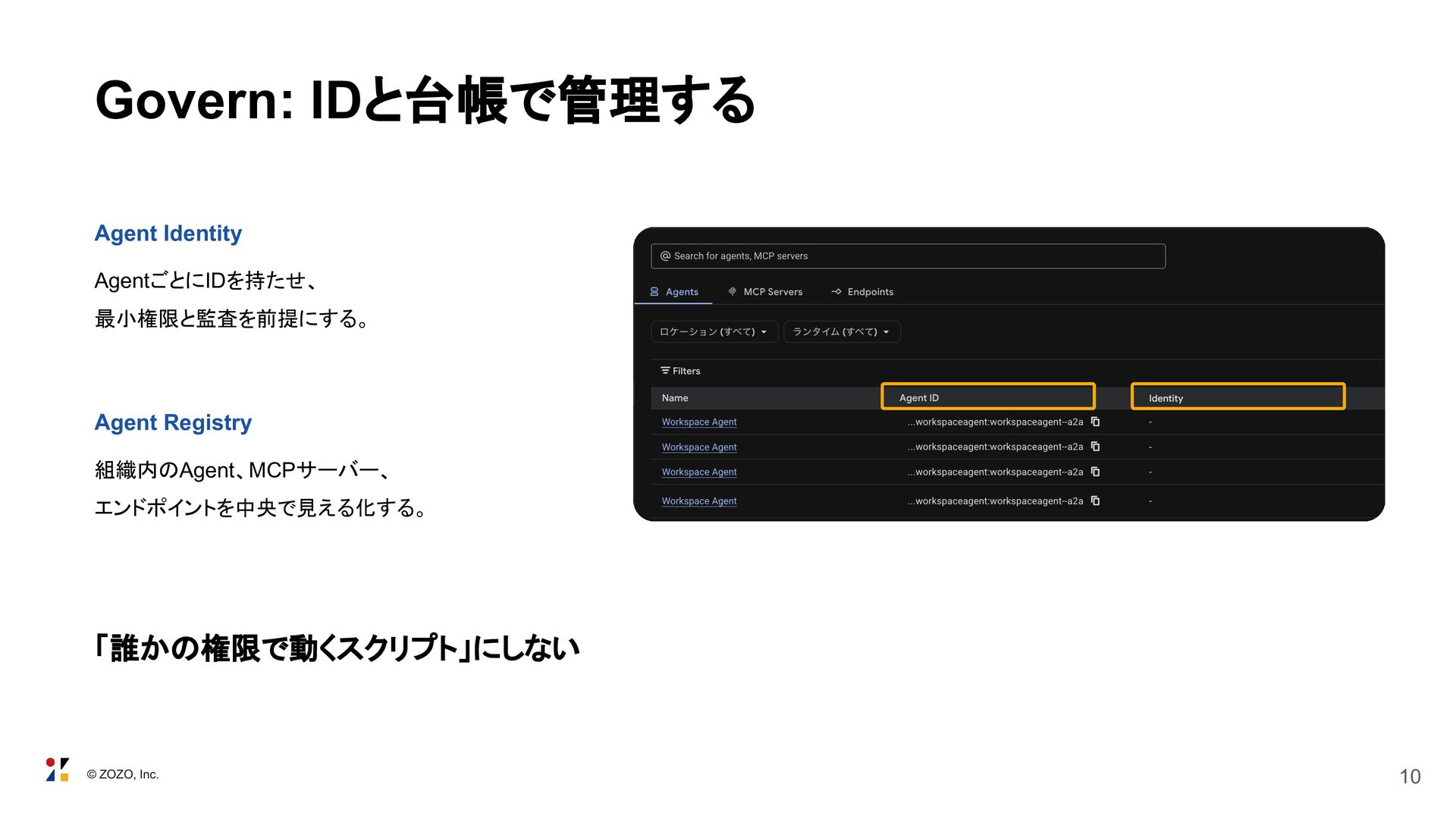The image size is (1456, 819).
Task: Copy Agent ID in third Workspace Agent row
Action: tap(1095, 472)
